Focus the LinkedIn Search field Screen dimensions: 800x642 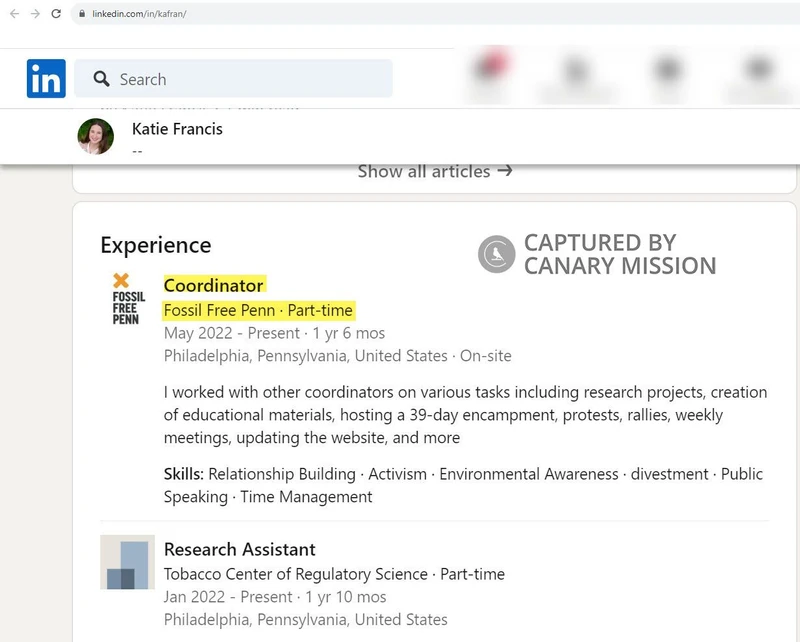point(234,79)
